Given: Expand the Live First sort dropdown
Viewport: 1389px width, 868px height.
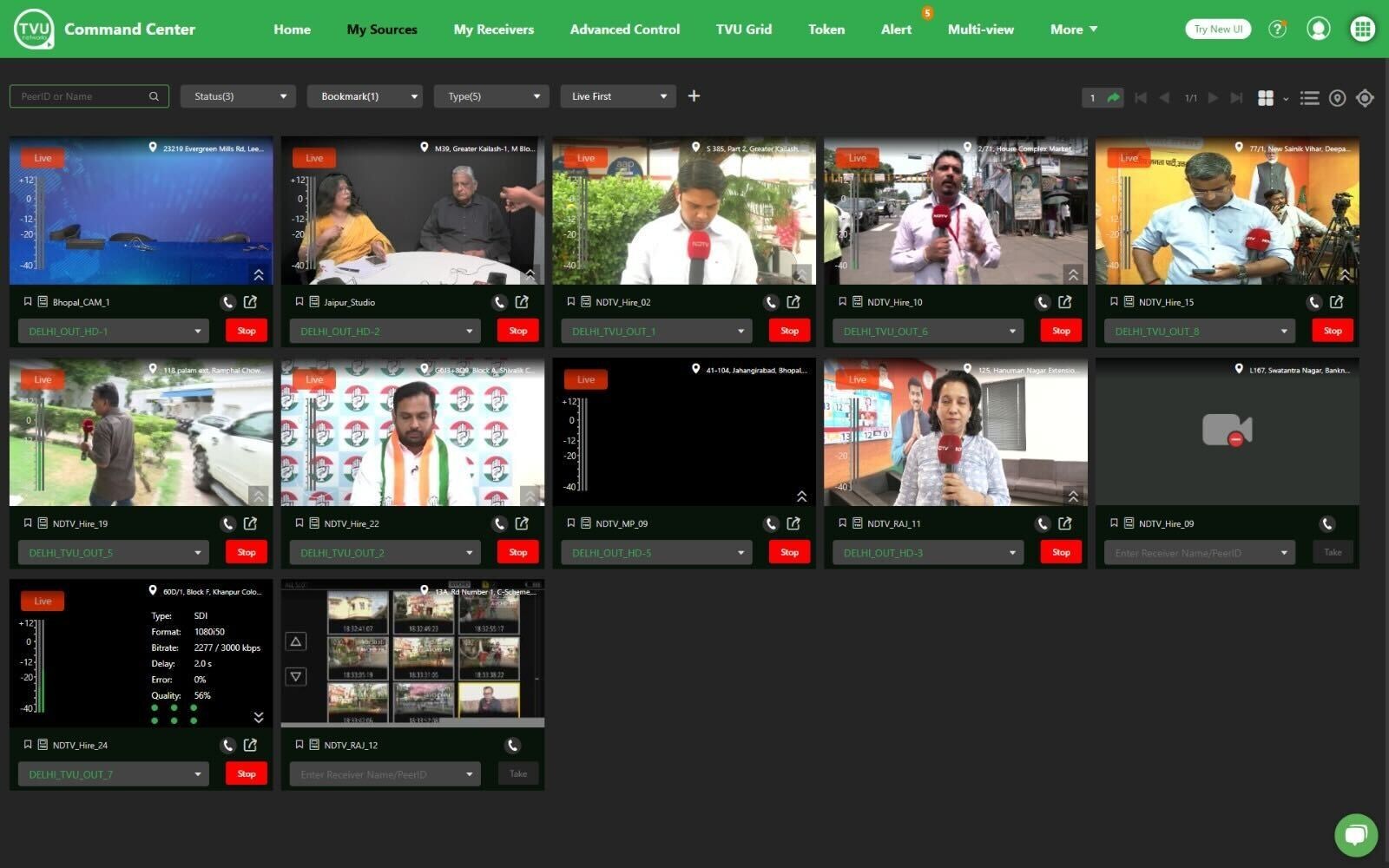Looking at the screenshot, I should [x=618, y=96].
